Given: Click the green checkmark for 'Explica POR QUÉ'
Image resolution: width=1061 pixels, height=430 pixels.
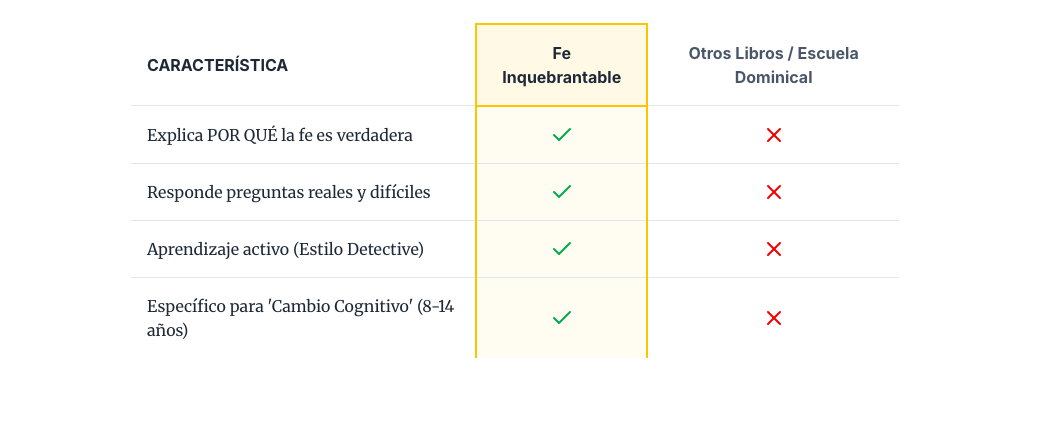Looking at the screenshot, I should tap(562, 134).
